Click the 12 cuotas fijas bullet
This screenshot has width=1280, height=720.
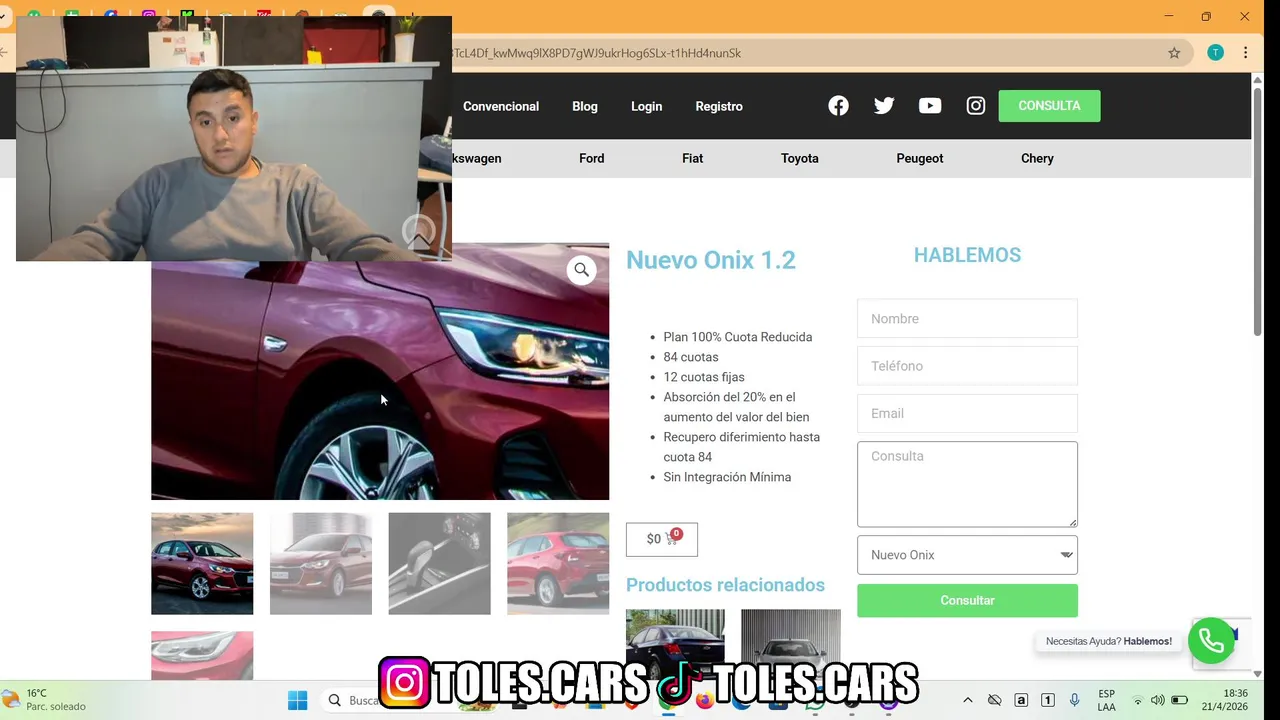click(x=704, y=377)
